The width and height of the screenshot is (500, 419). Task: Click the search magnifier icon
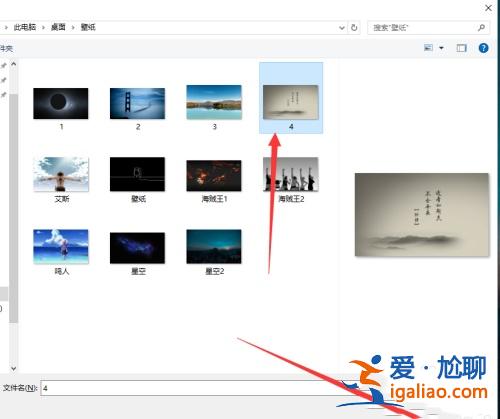[481, 28]
